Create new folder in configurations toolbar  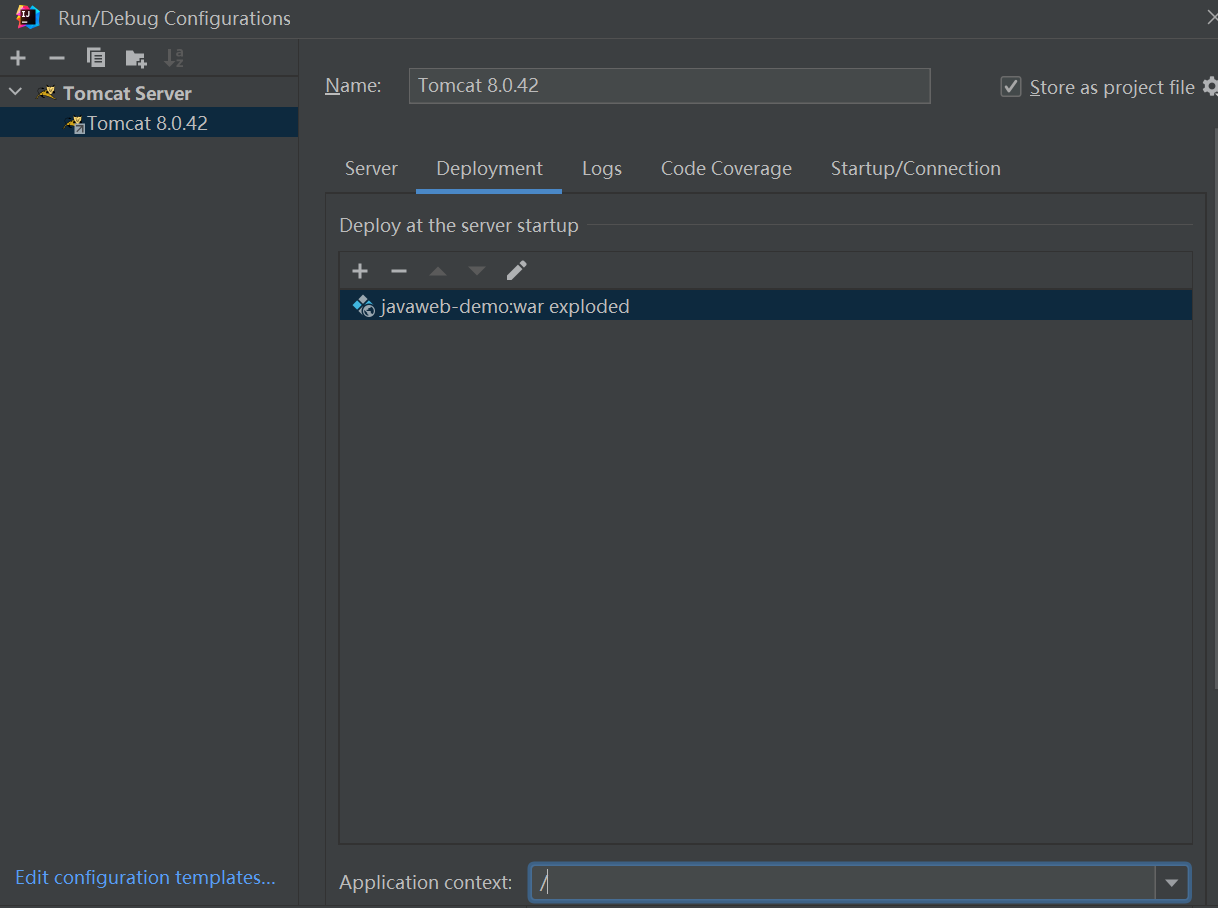[136, 59]
